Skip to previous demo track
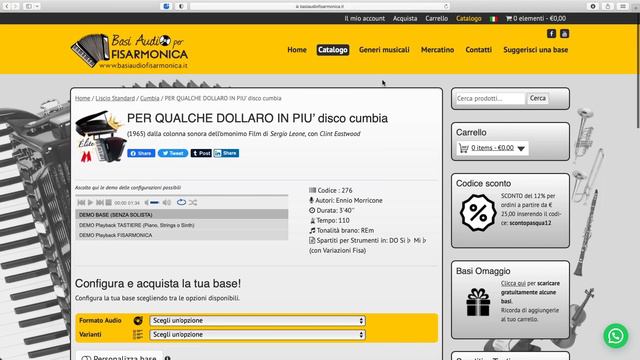The width and height of the screenshot is (640, 360). tap(81, 202)
